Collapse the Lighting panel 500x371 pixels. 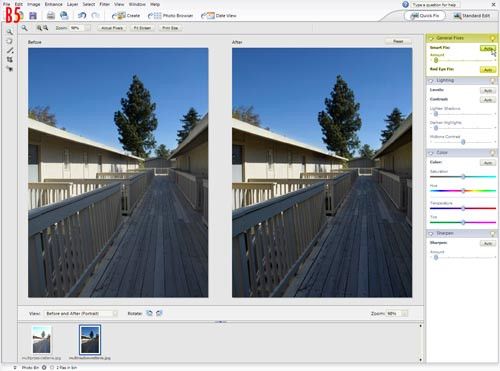(x=431, y=81)
